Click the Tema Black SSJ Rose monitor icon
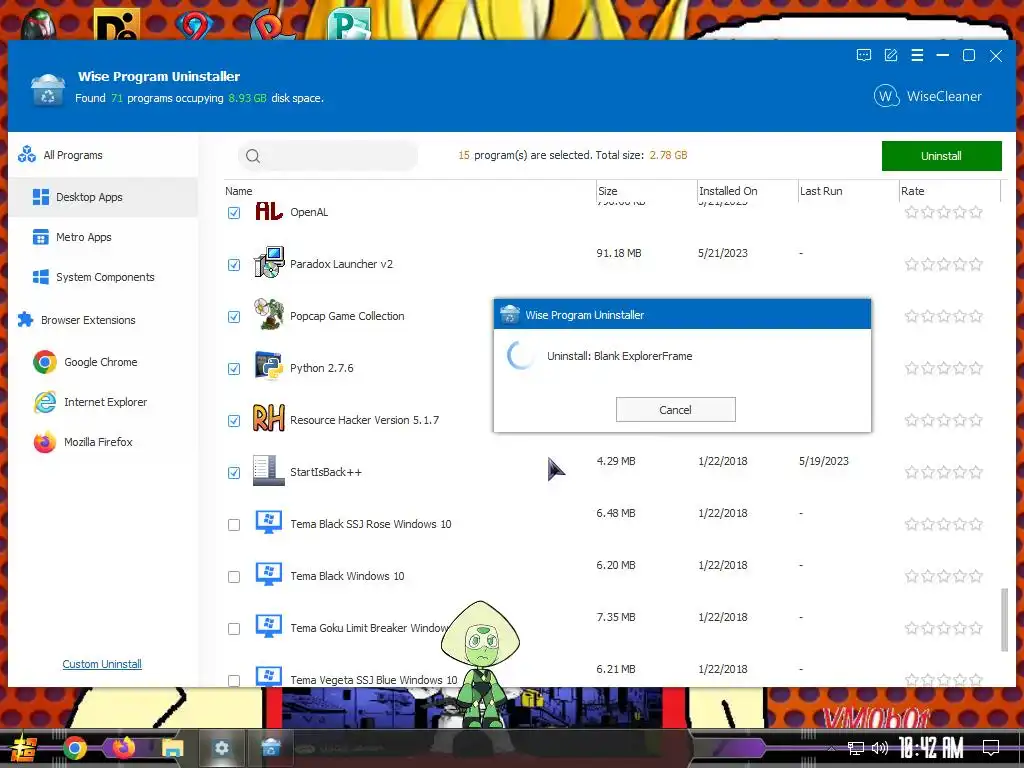 (x=268, y=522)
